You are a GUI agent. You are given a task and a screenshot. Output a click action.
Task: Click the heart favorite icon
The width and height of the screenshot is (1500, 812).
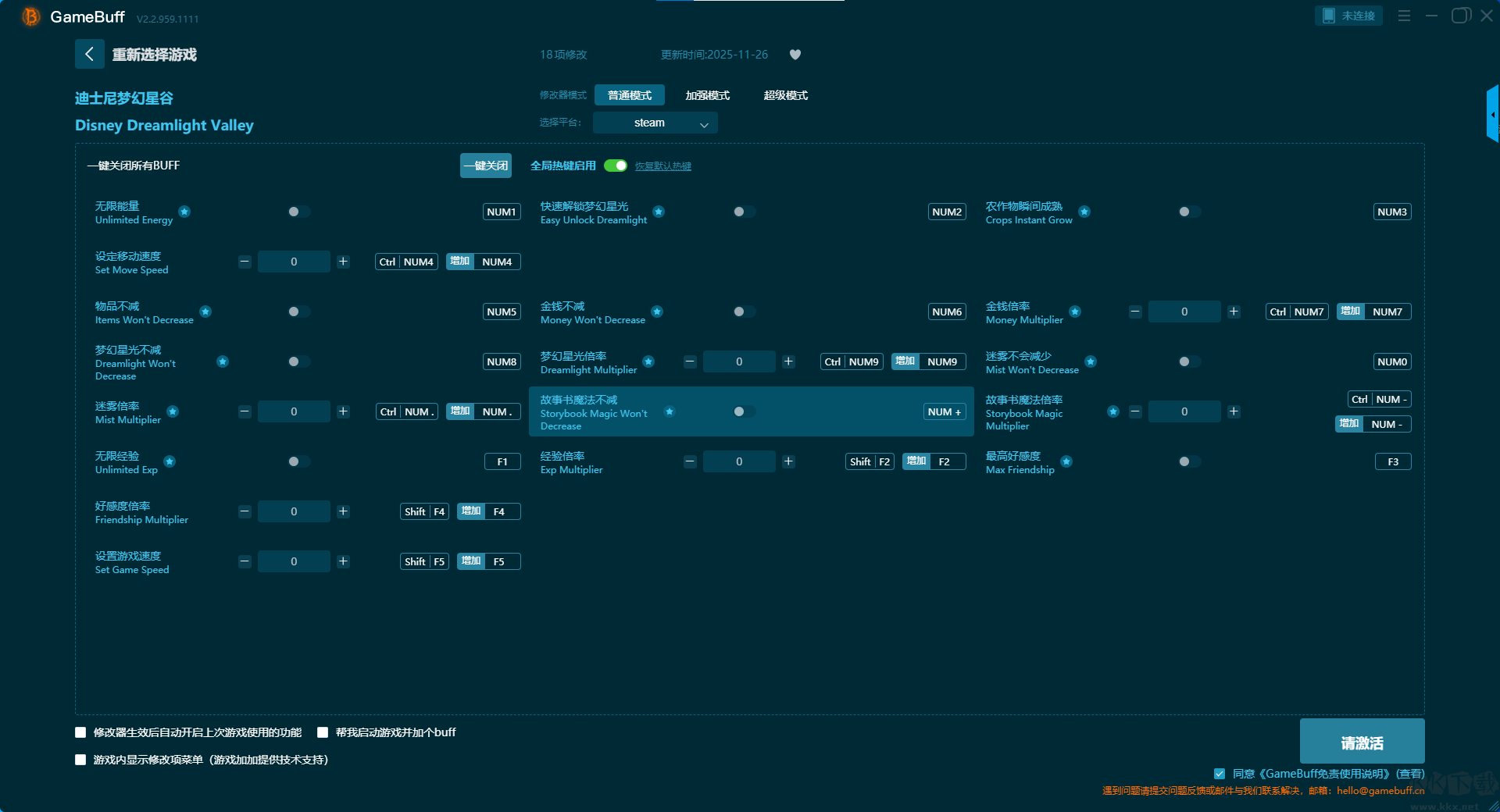click(795, 55)
